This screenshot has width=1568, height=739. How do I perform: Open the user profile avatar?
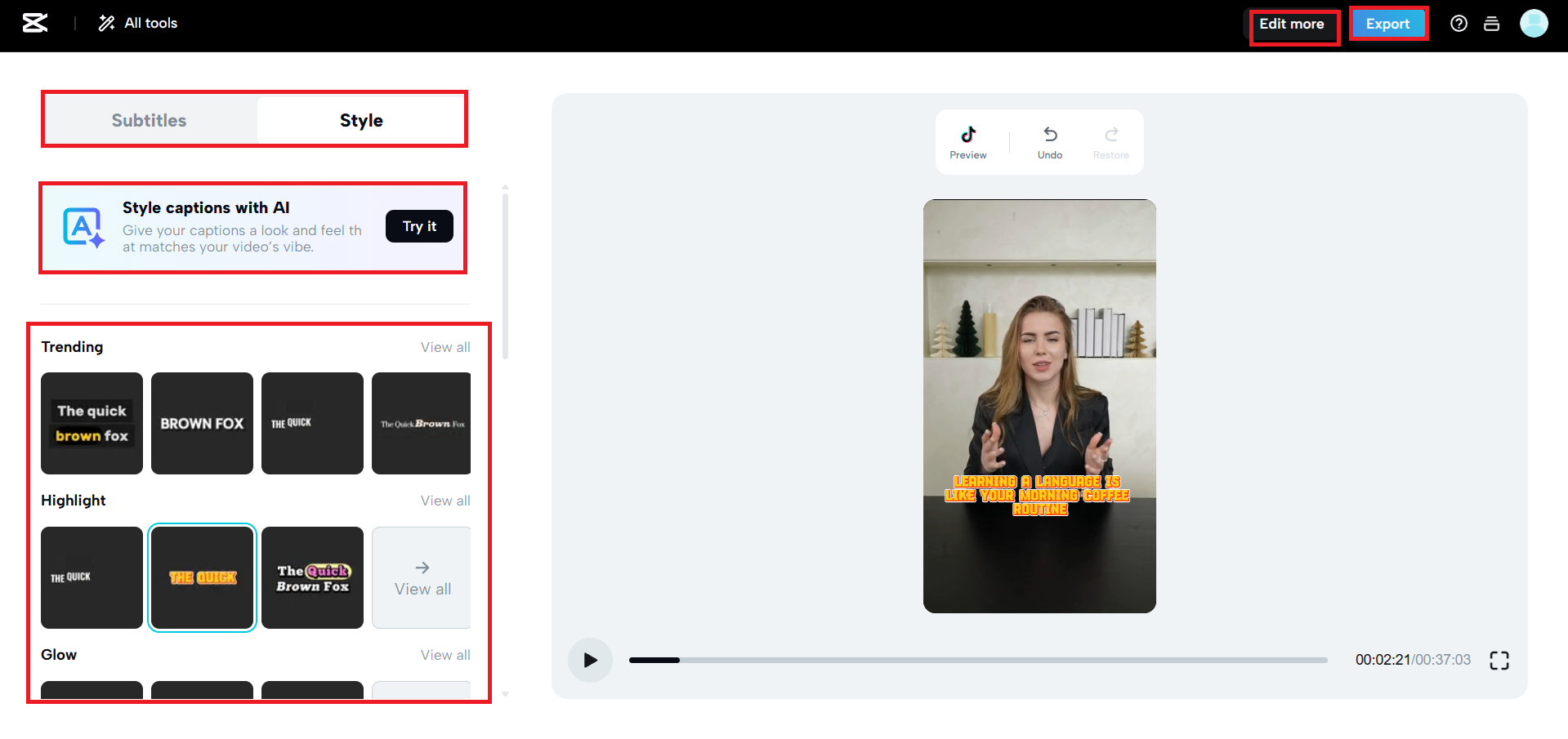point(1534,23)
